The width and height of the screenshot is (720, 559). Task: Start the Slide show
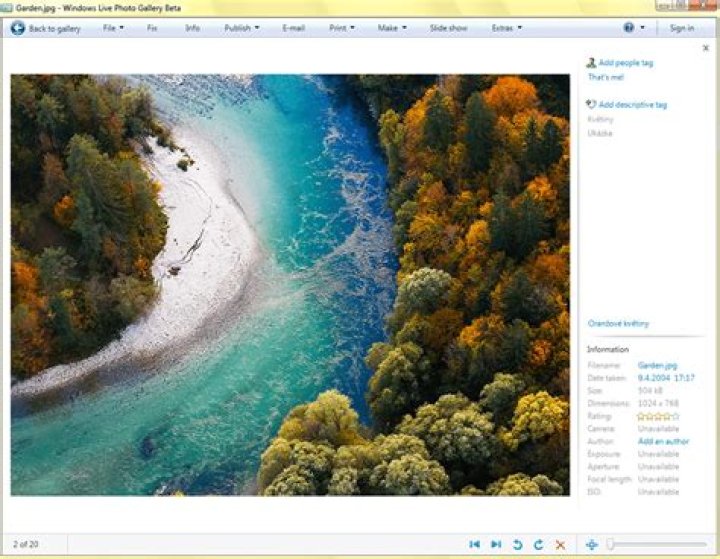[448, 28]
